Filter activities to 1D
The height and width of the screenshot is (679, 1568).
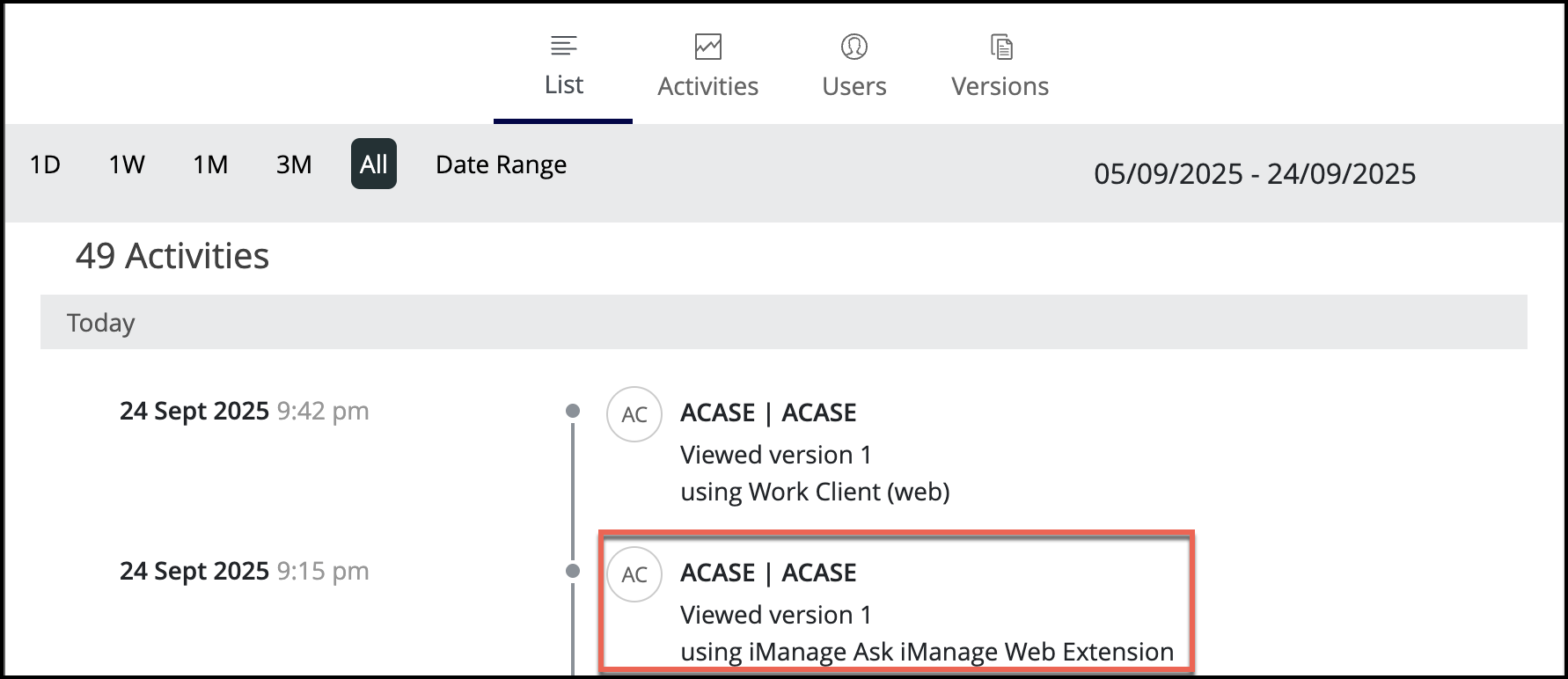point(45,164)
